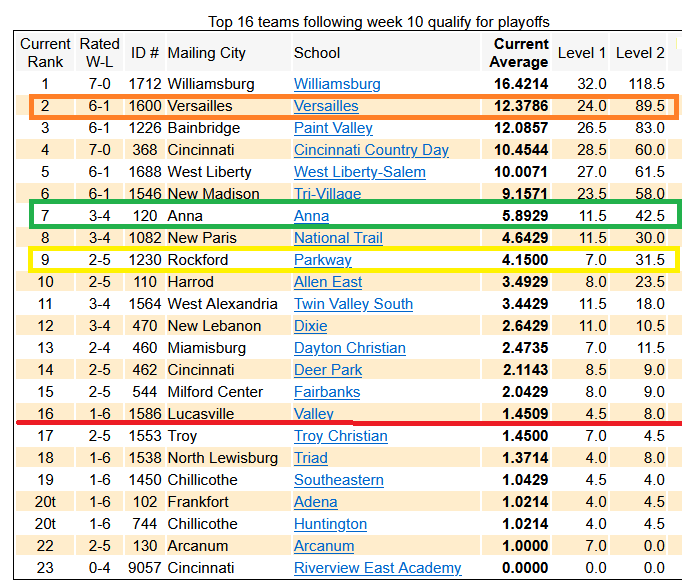Screen dimensions: 682x588
Task: Open Southeastern school link
Action: [339, 480]
